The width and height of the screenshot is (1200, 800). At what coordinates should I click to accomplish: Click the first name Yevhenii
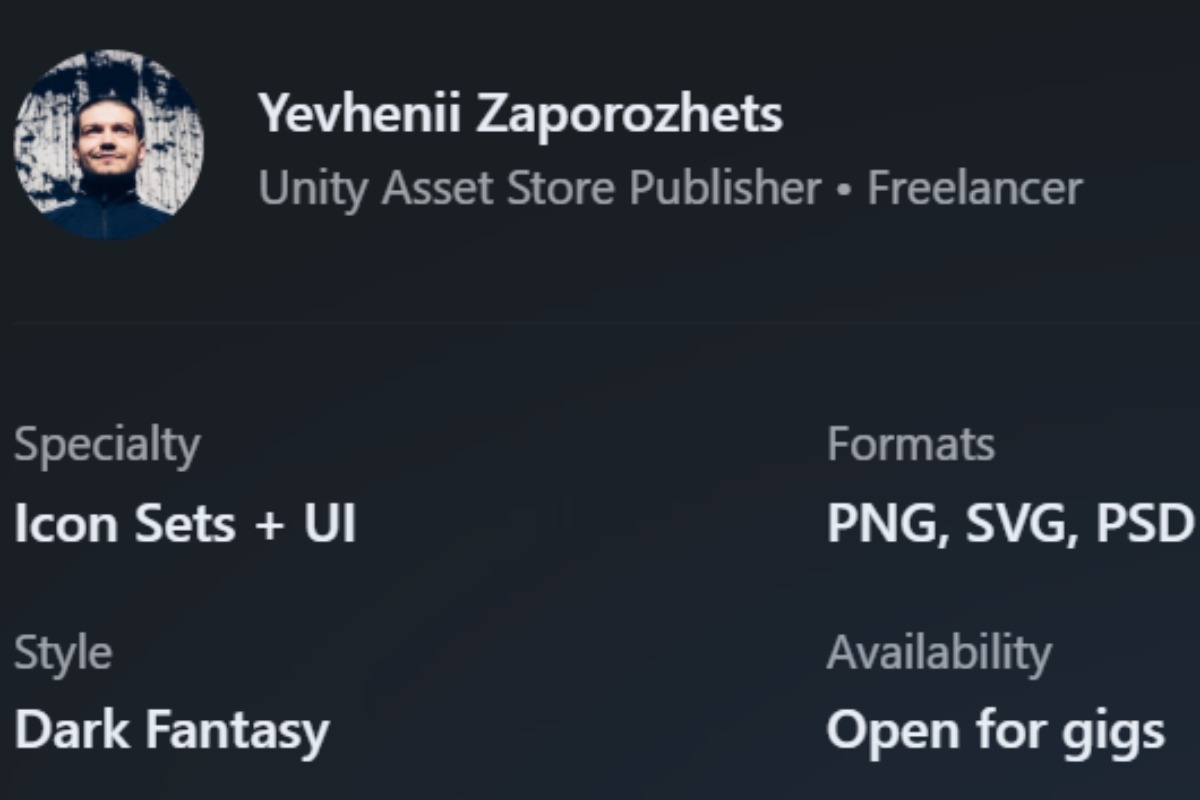click(x=359, y=113)
